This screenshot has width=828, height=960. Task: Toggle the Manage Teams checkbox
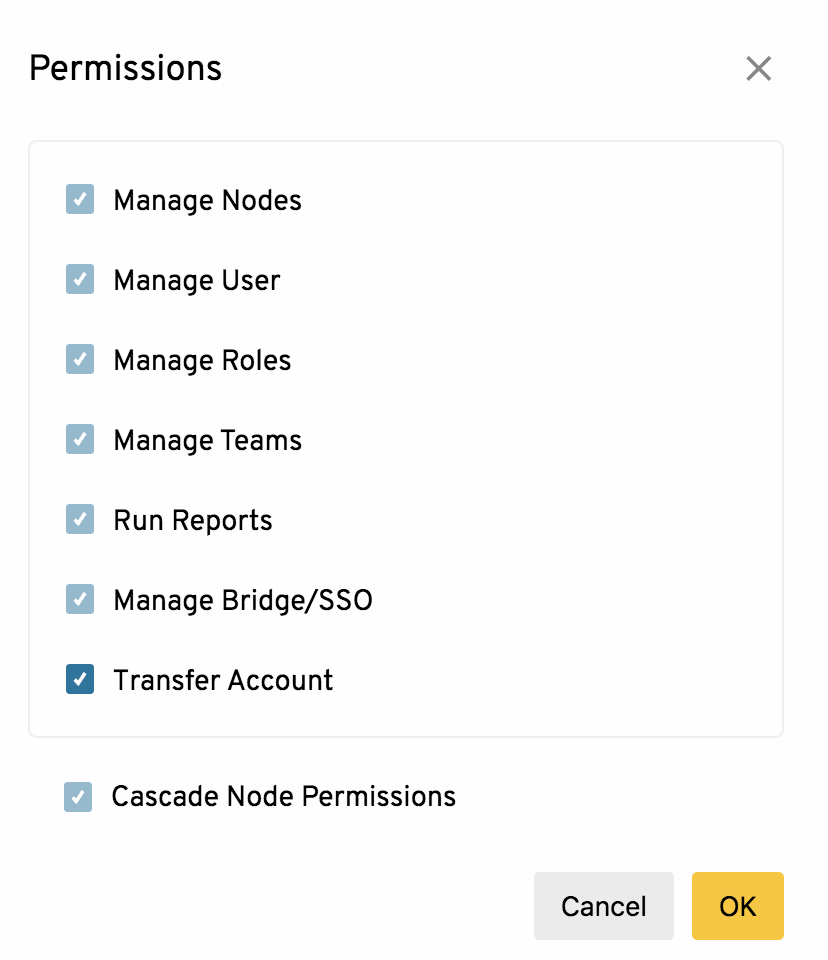coord(80,439)
